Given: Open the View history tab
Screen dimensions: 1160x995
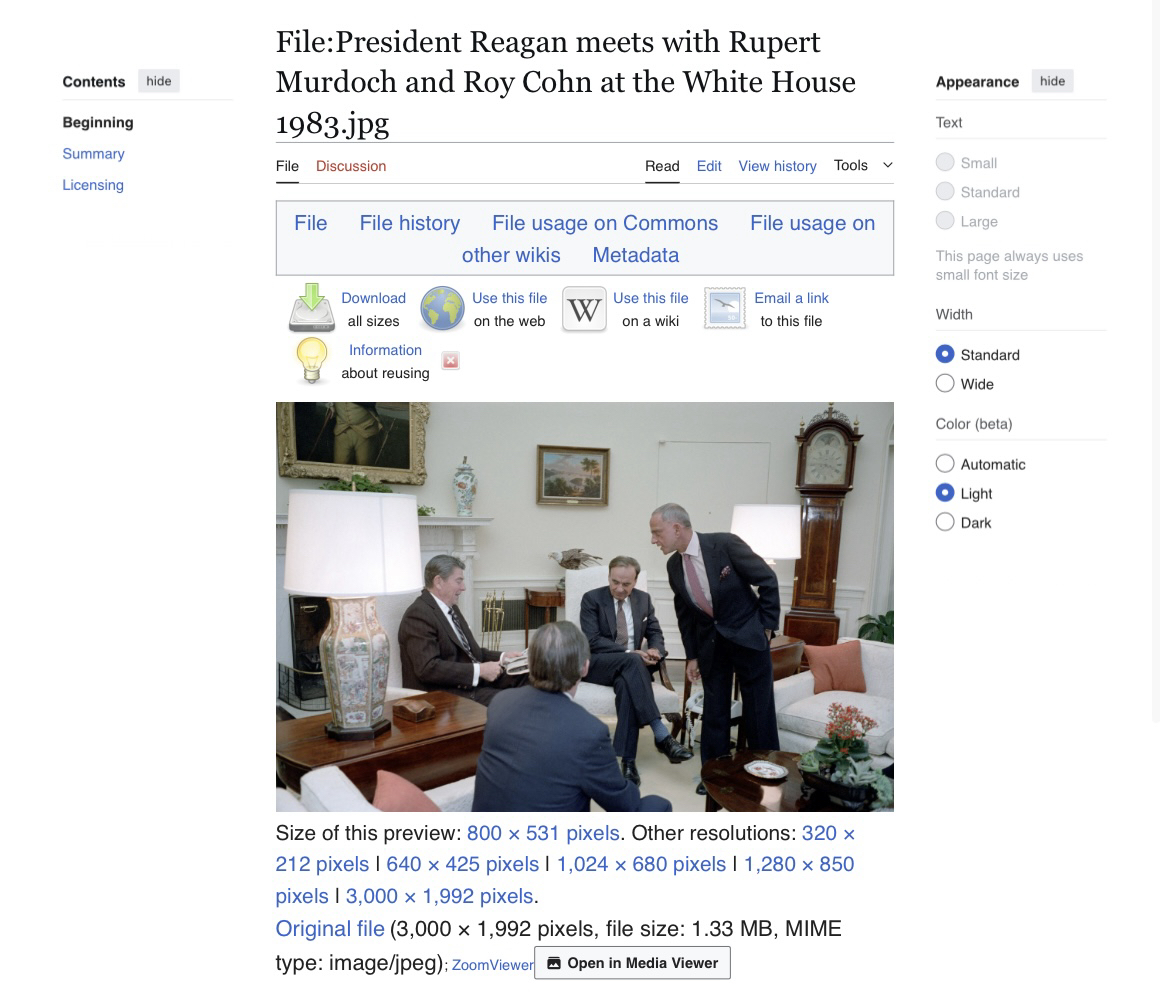Looking at the screenshot, I should (777, 166).
